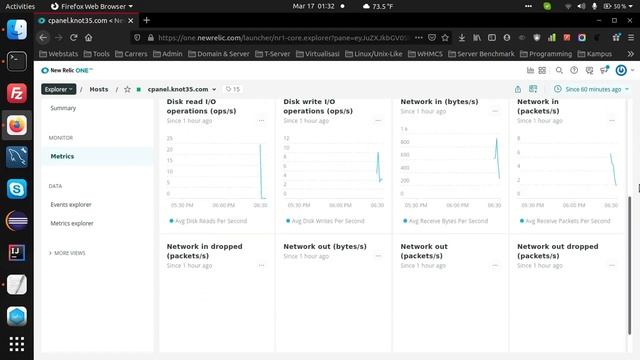Bookmark this page with star icon

pos(445,38)
